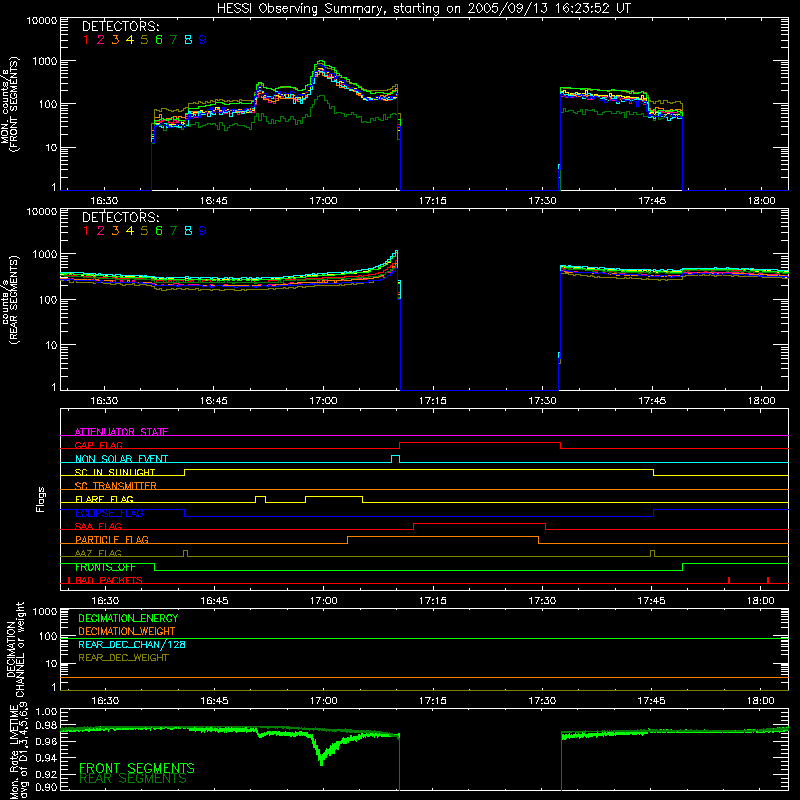Click the PARTICLE_FLAG label

(x=112, y=539)
